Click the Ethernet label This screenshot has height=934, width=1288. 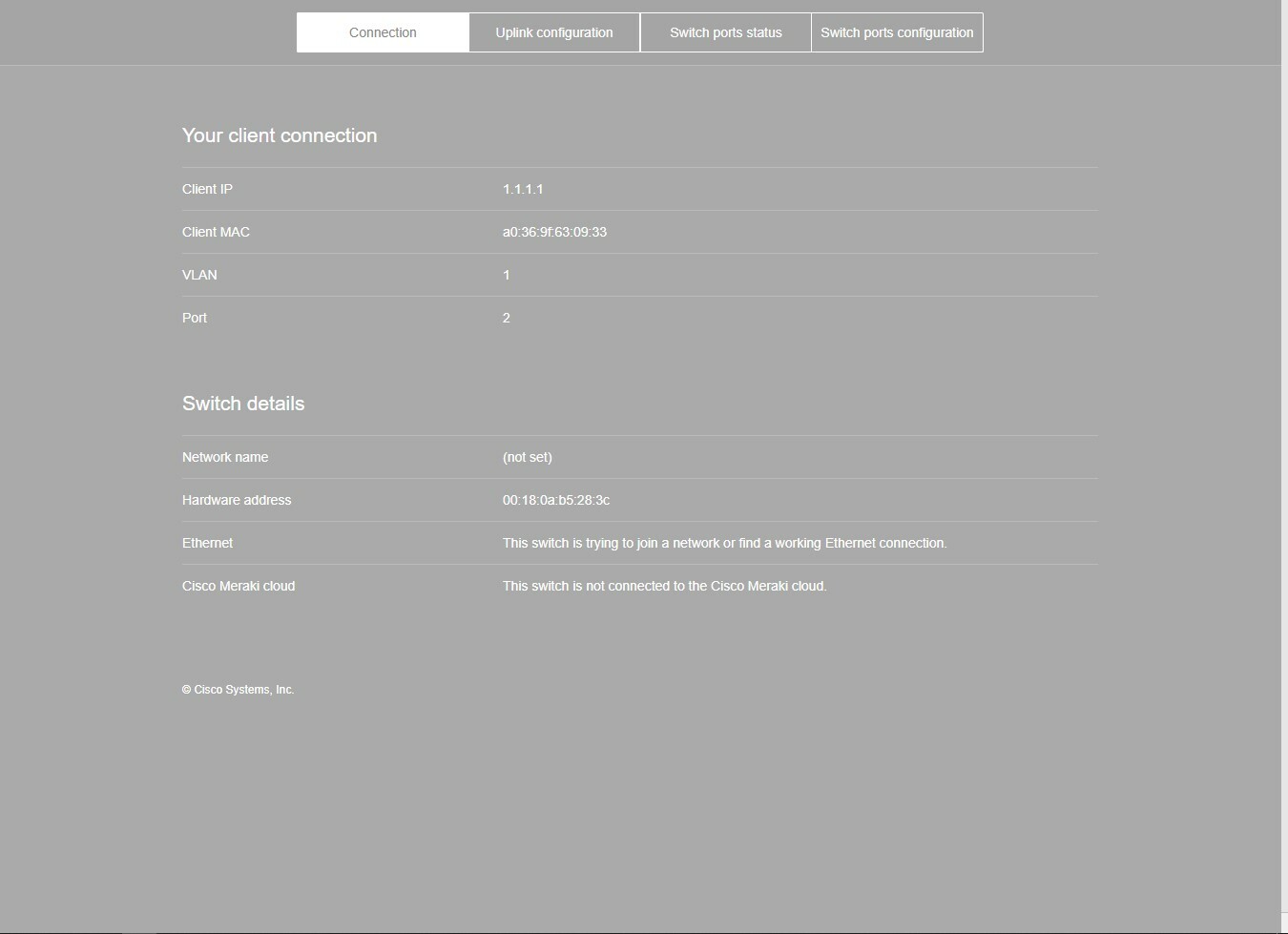tap(207, 543)
